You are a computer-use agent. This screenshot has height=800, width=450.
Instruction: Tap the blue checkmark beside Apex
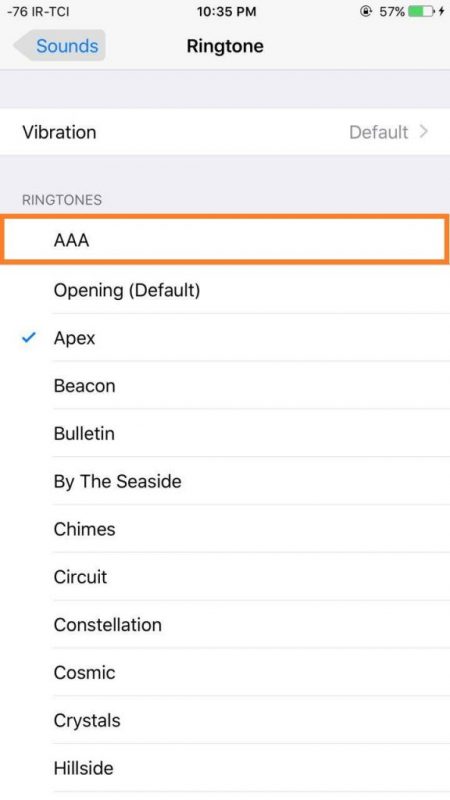click(29, 337)
